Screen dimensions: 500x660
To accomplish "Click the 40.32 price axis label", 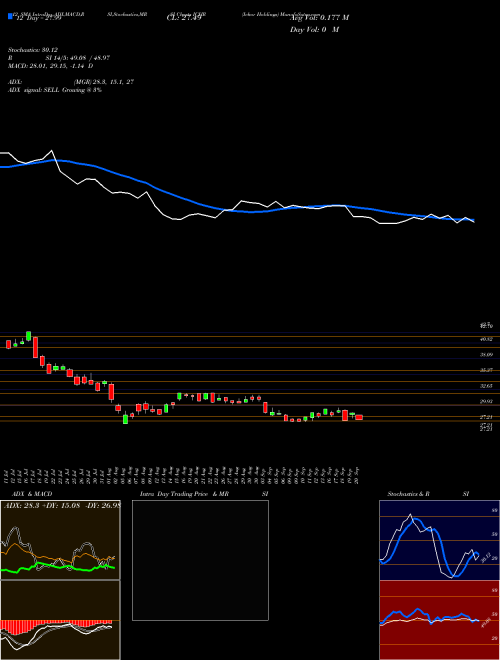I will 486,339.
